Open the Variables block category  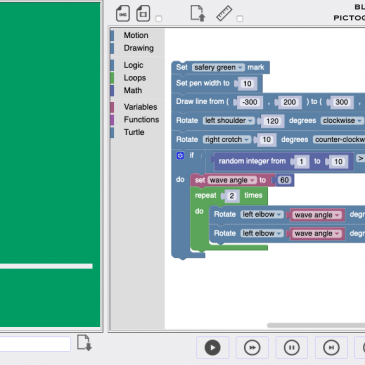click(x=140, y=107)
